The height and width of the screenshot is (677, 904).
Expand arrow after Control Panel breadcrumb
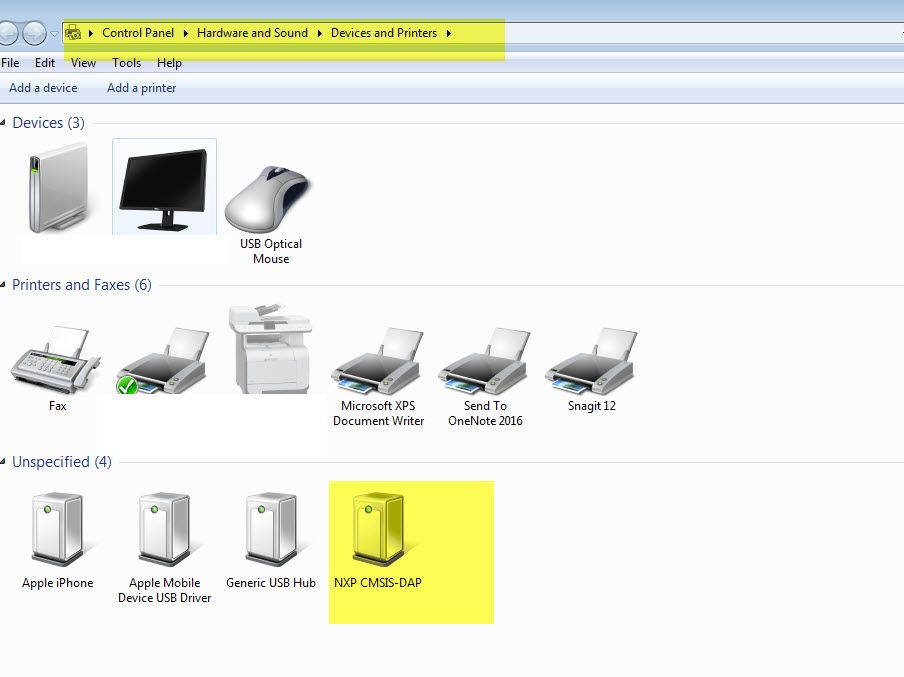click(185, 33)
